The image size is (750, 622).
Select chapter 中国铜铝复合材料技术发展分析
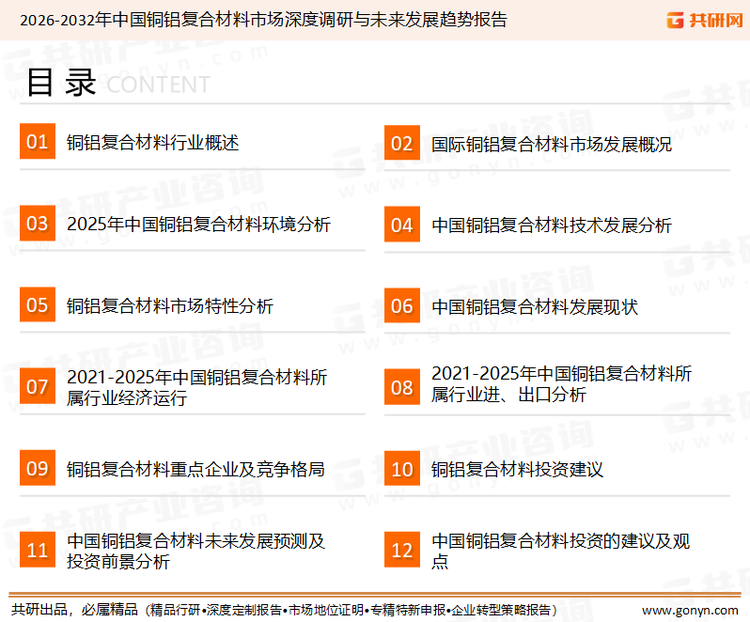[551, 226]
